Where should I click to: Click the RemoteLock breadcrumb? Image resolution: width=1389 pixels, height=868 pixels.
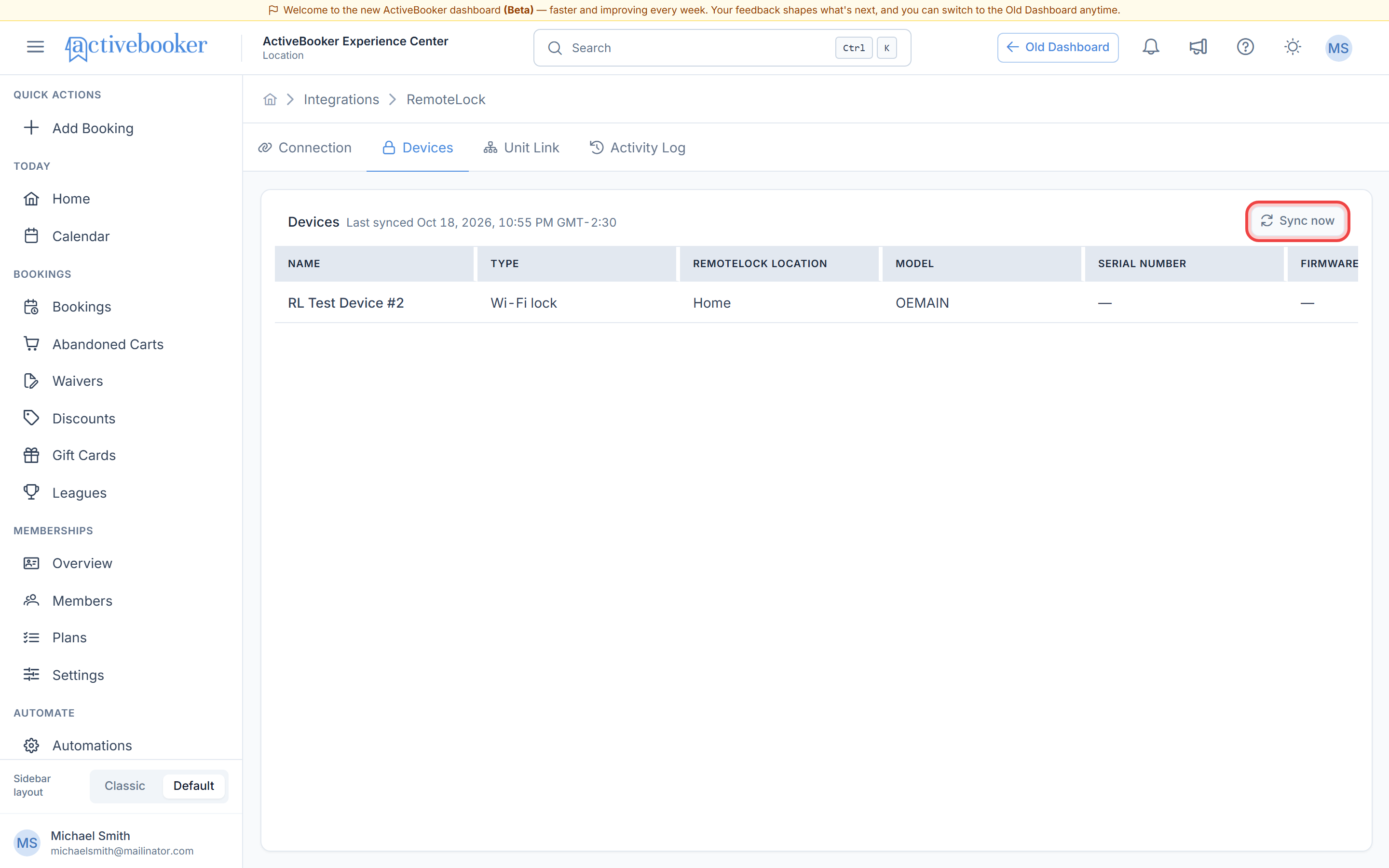[446, 99]
